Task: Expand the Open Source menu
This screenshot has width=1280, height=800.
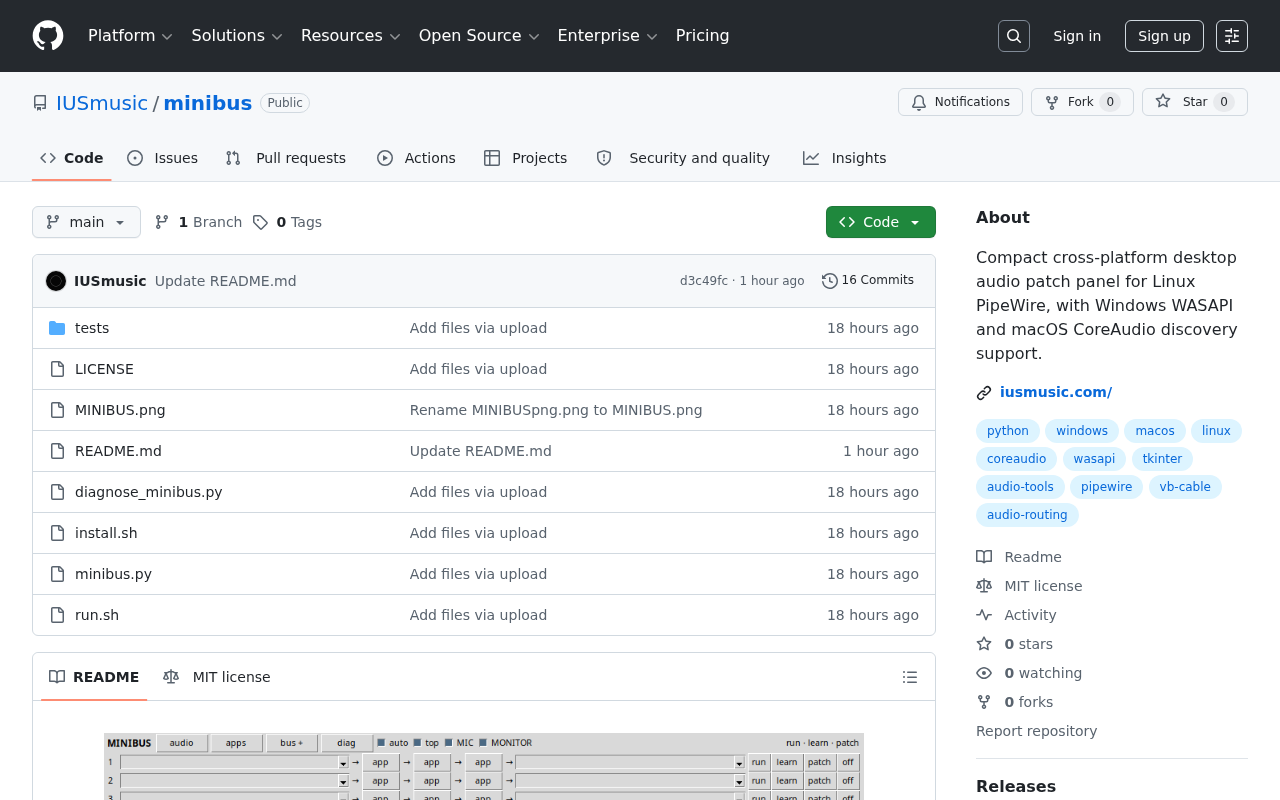Action: [x=479, y=36]
